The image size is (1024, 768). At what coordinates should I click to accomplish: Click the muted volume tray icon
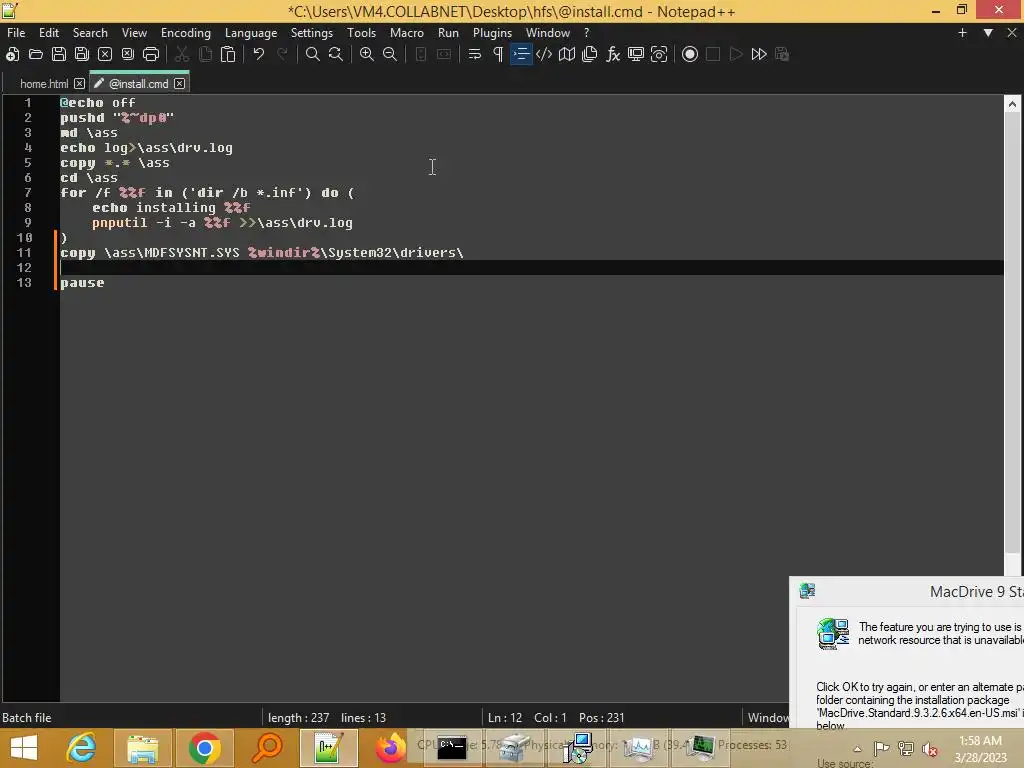pos(930,749)
